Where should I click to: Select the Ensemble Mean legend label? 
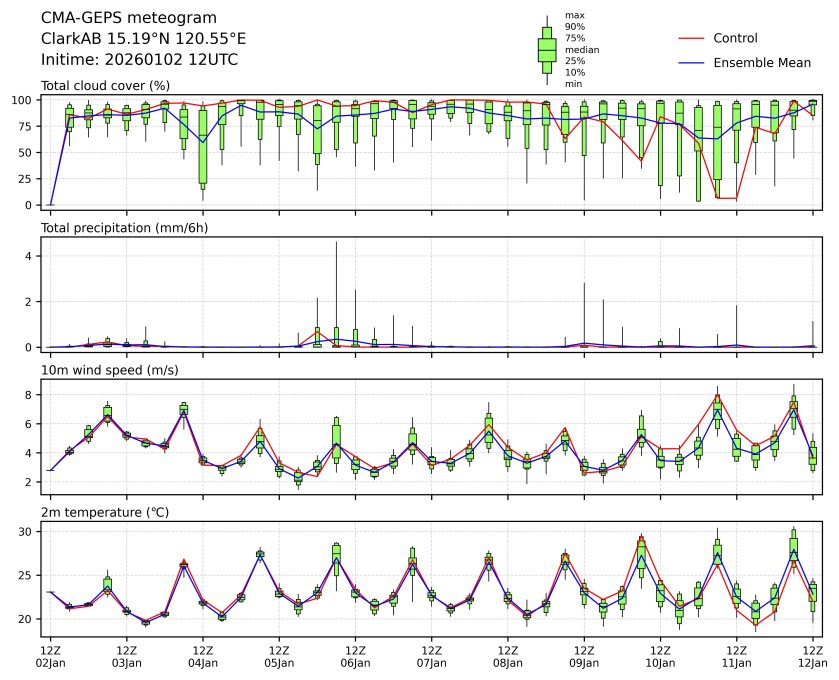tap(761, 62)
